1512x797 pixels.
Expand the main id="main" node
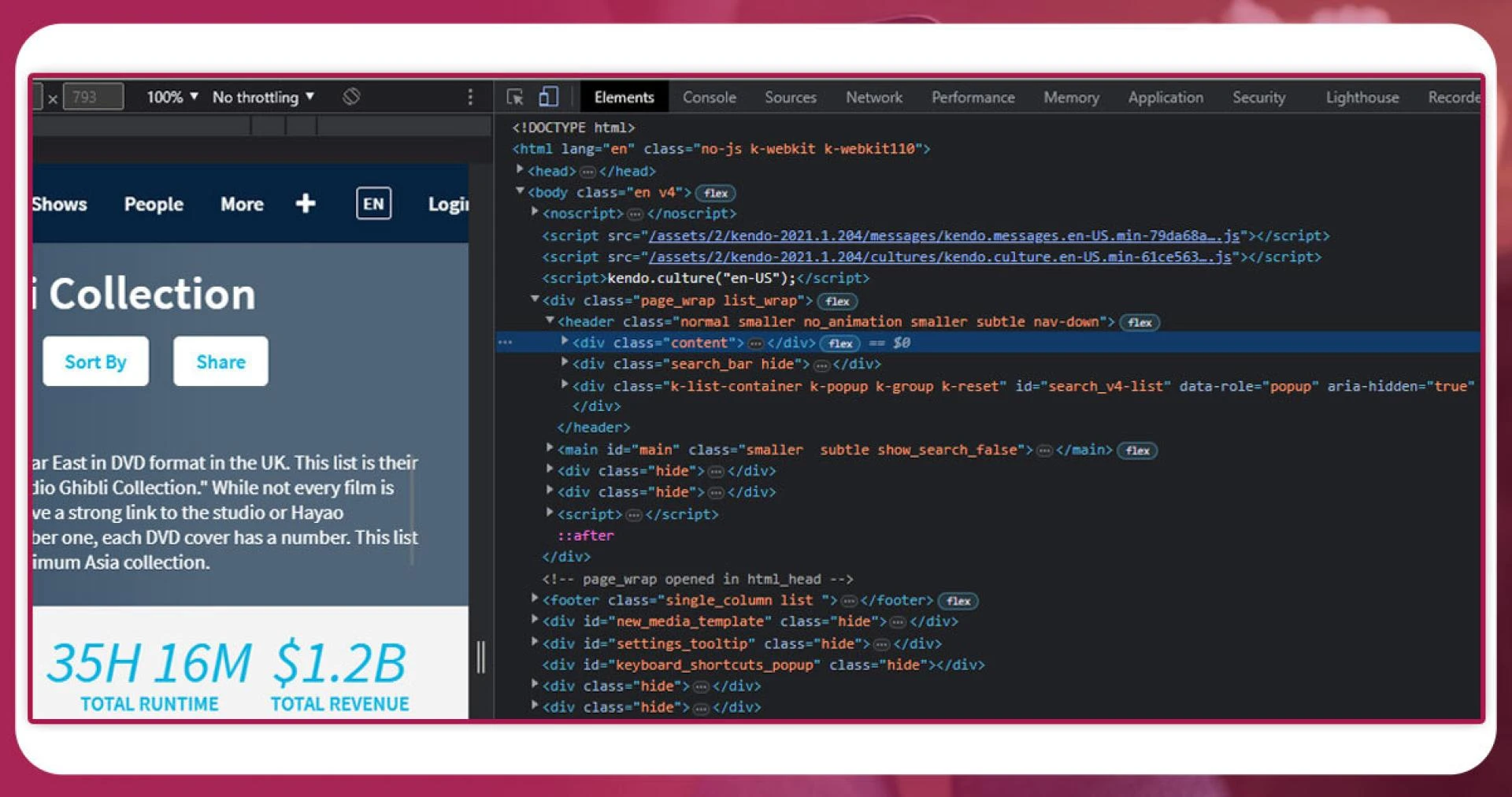pos(550,448)
